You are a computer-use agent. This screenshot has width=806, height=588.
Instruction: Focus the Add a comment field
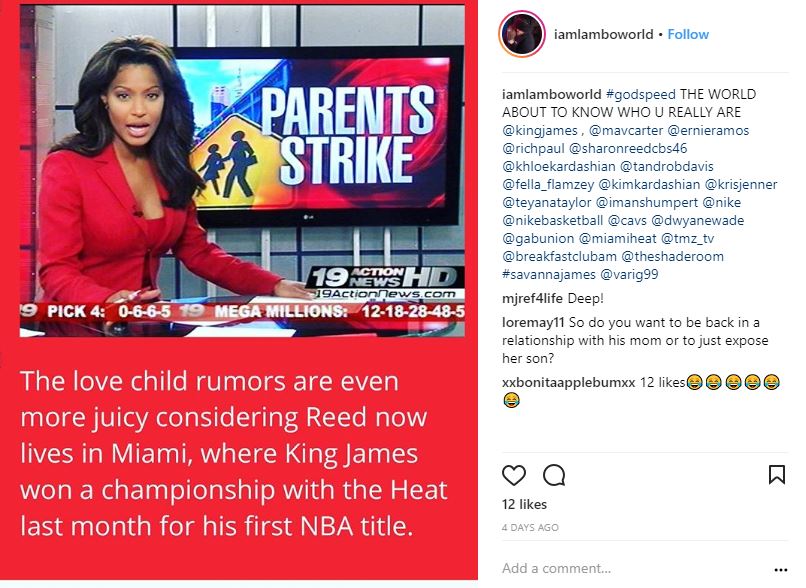tap(635, 568)
